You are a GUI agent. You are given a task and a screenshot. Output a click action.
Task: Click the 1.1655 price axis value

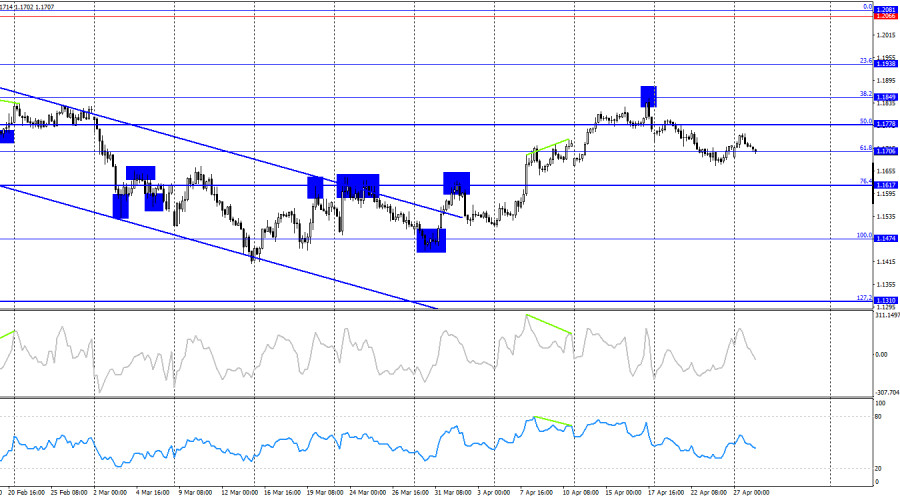click(886, 171)
